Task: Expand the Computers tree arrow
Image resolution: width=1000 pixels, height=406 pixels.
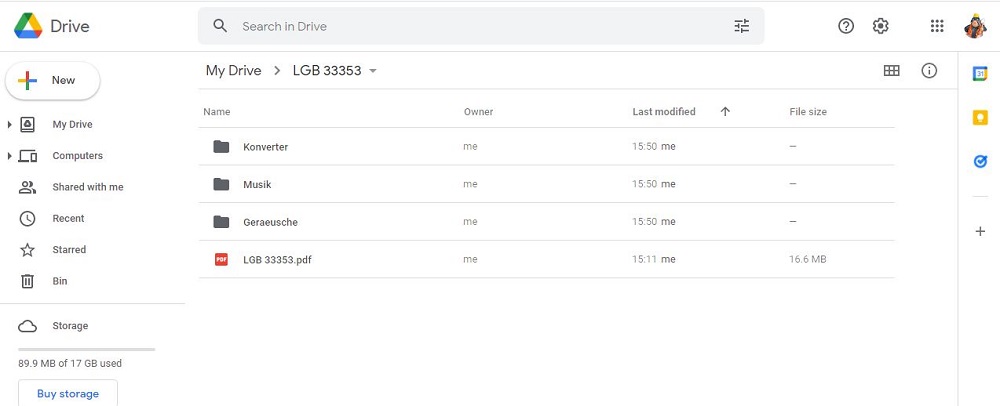Action: pyautogui.click(x=10, y=156)
